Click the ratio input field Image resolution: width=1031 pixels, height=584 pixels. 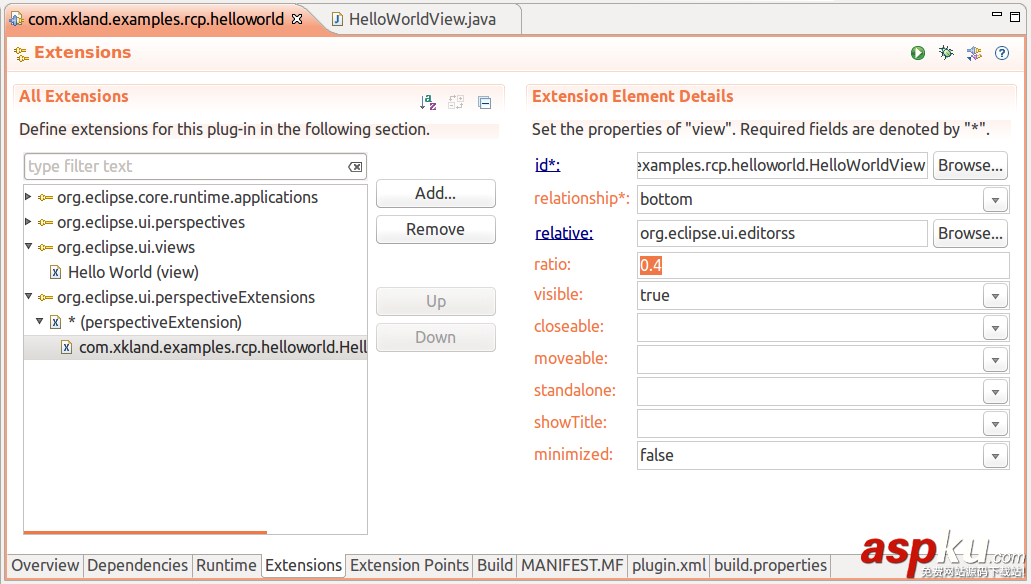[x=822, y=265]
